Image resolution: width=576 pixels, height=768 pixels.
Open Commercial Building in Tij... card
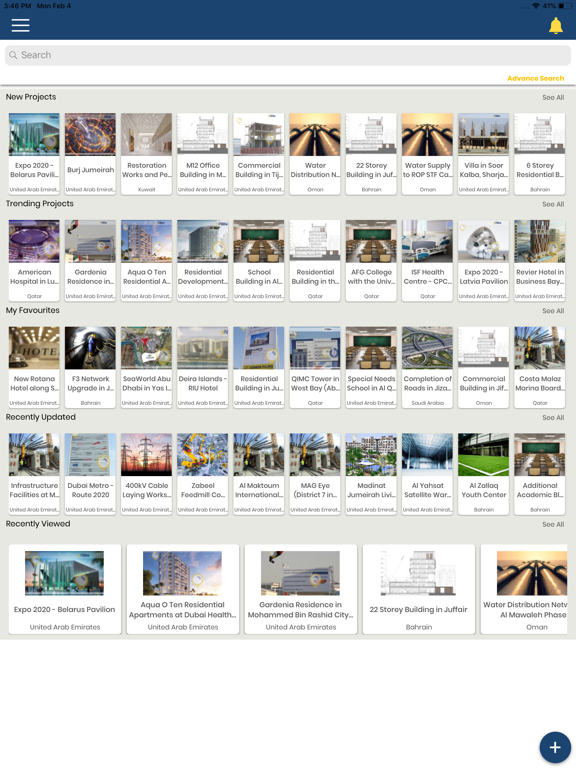(259, 154)
